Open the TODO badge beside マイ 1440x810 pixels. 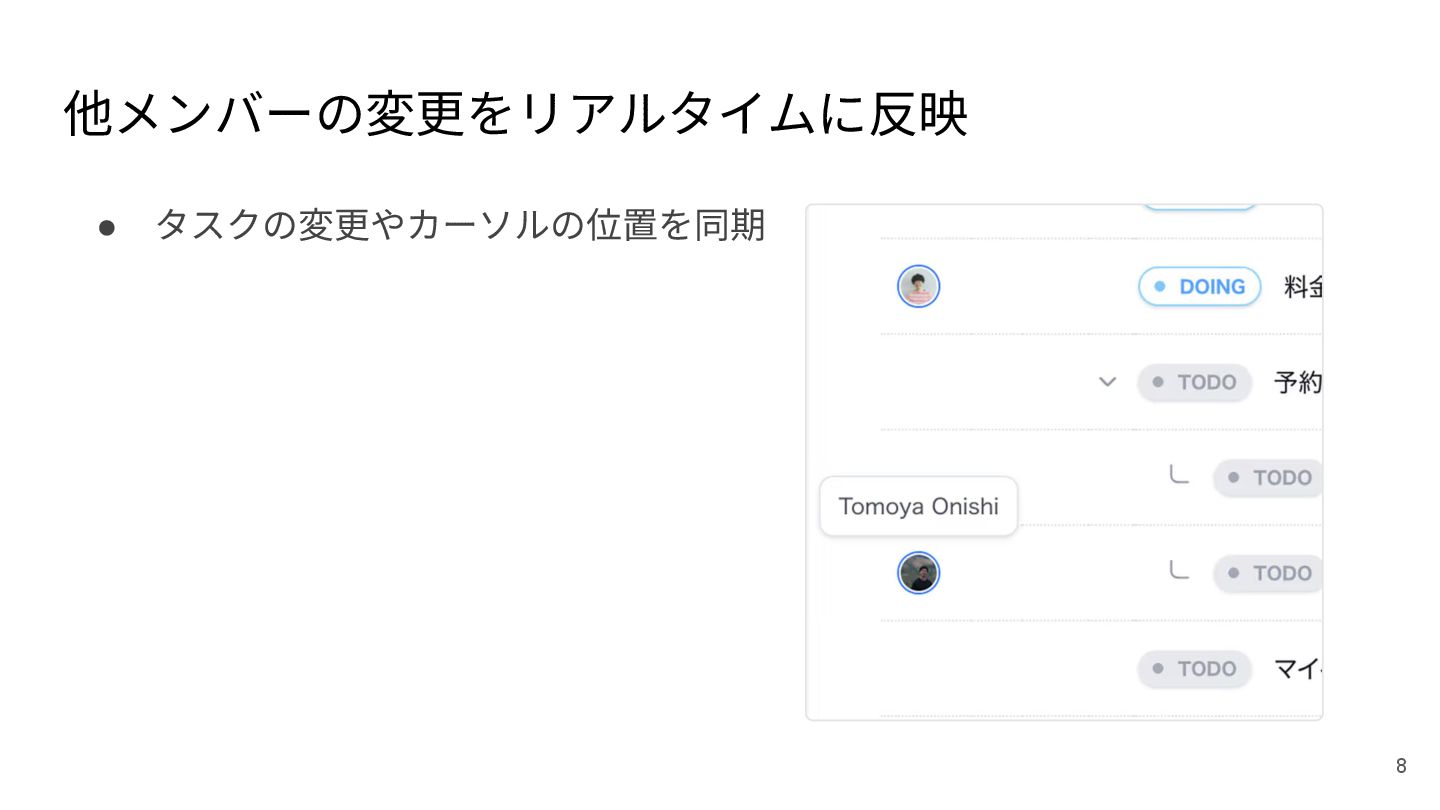(x=1194, y=668)
